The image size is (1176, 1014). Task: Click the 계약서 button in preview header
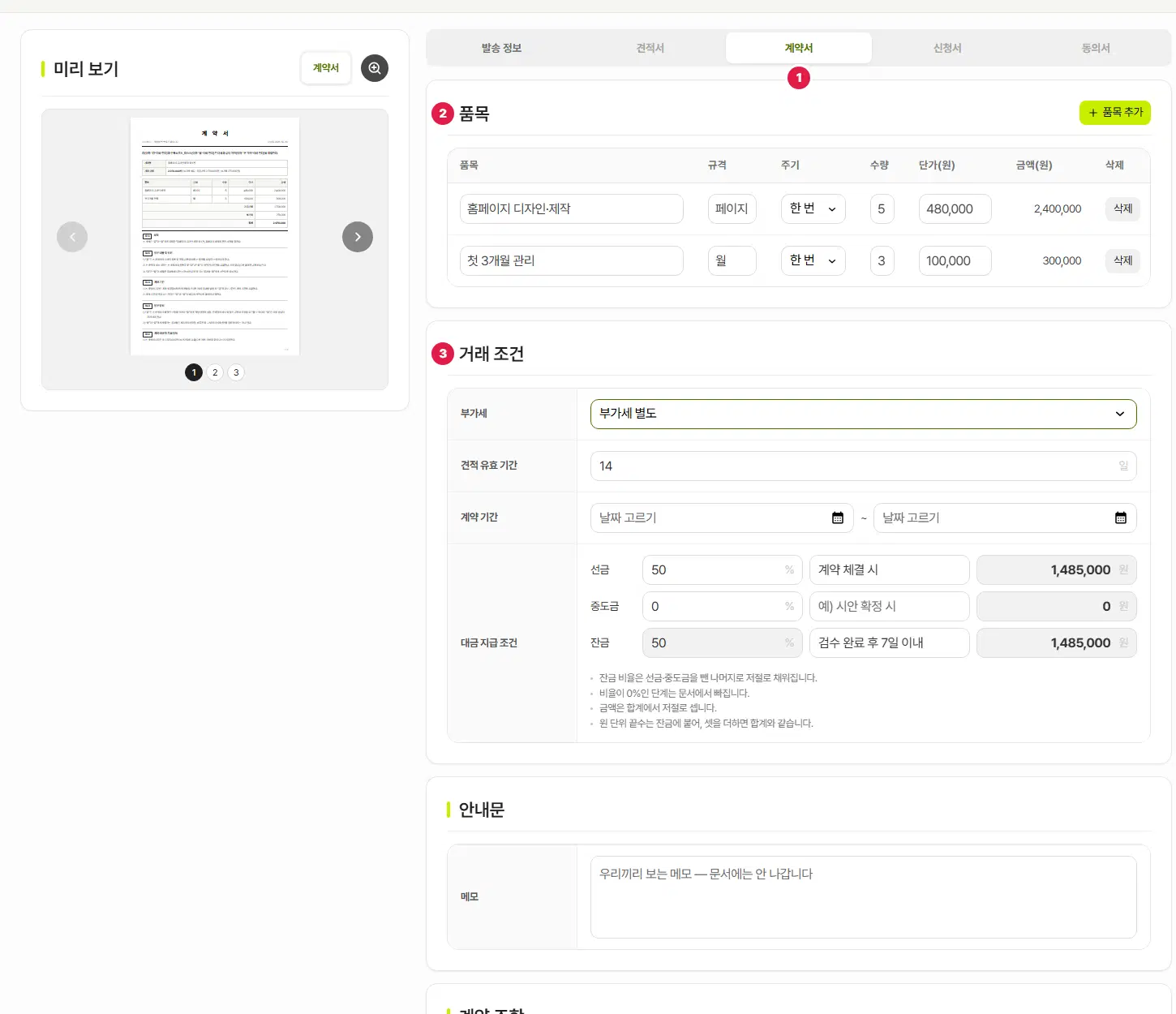coord(326,68)
